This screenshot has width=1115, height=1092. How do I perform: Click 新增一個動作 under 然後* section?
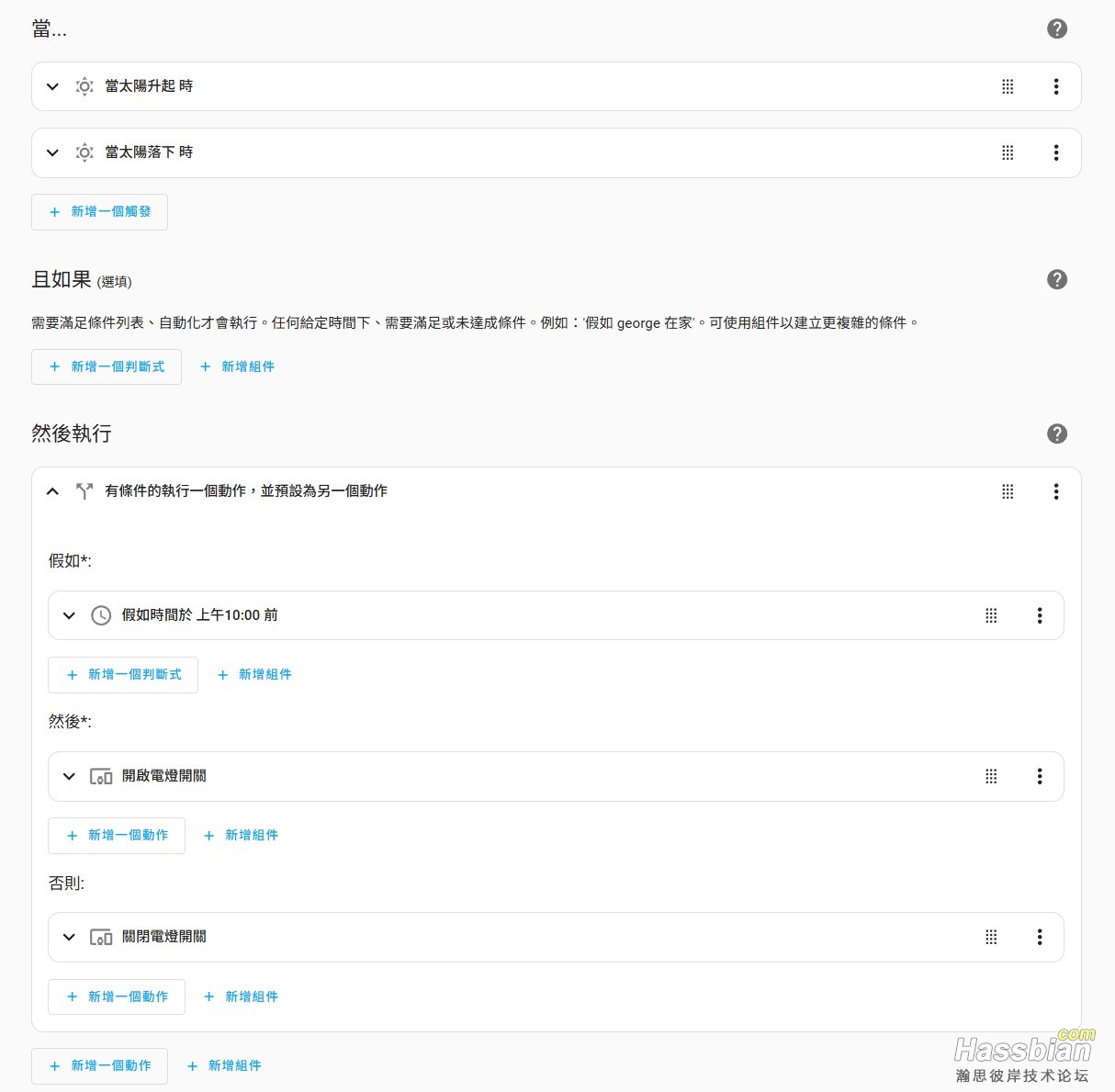[x=117, y=836]
